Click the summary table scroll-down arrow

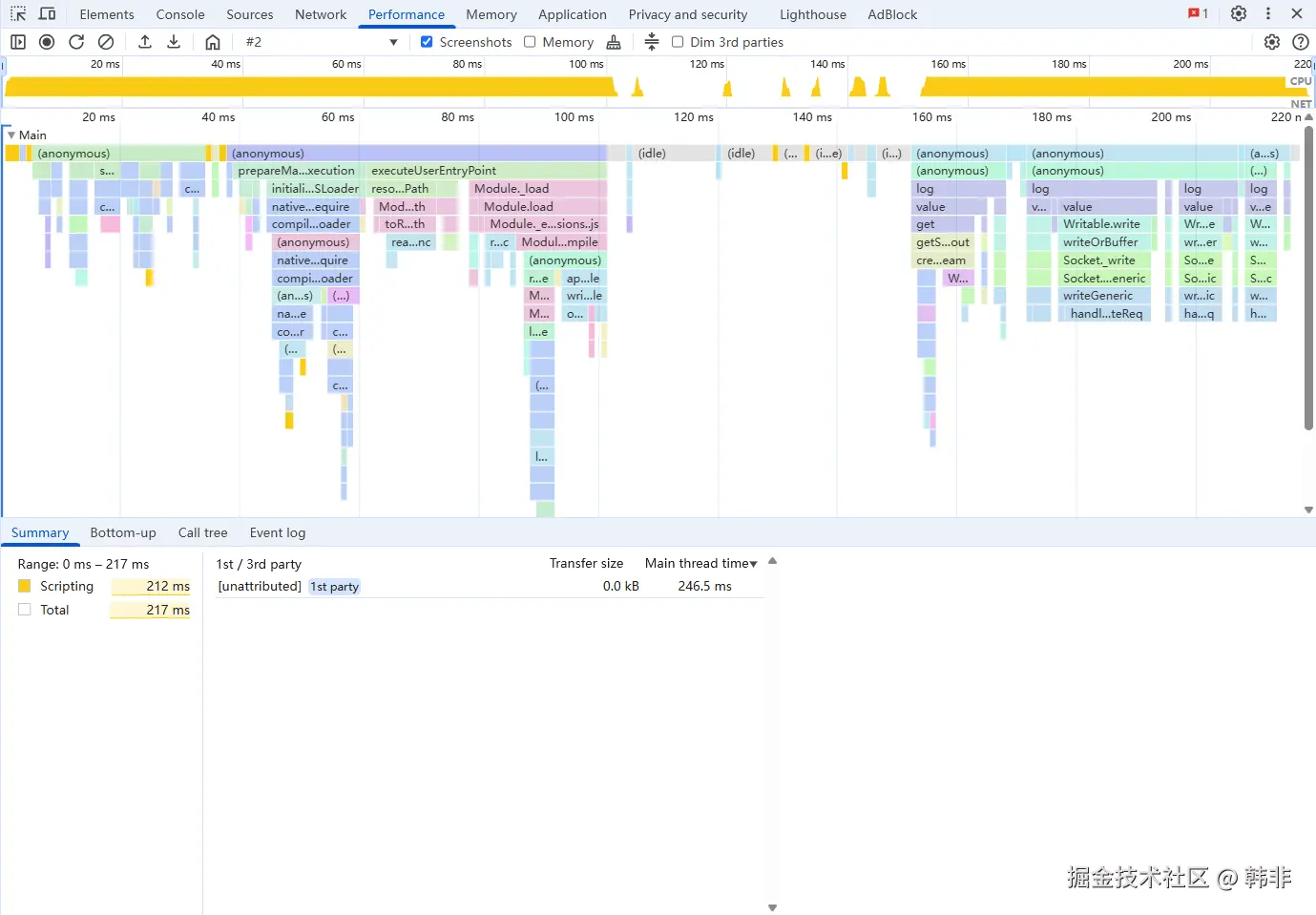click(773, 907)
